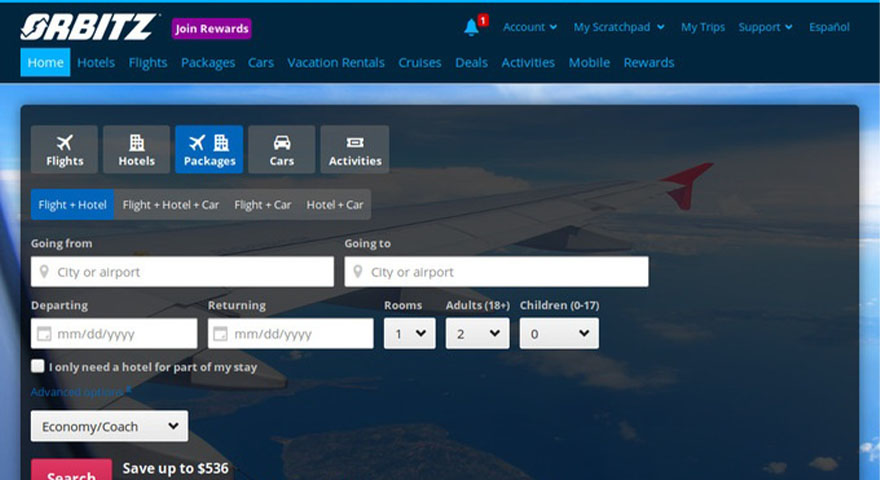The height and width of the screenshot is (480, 880).
Task: Focus the Departing date field
Action: click(114, 333)
